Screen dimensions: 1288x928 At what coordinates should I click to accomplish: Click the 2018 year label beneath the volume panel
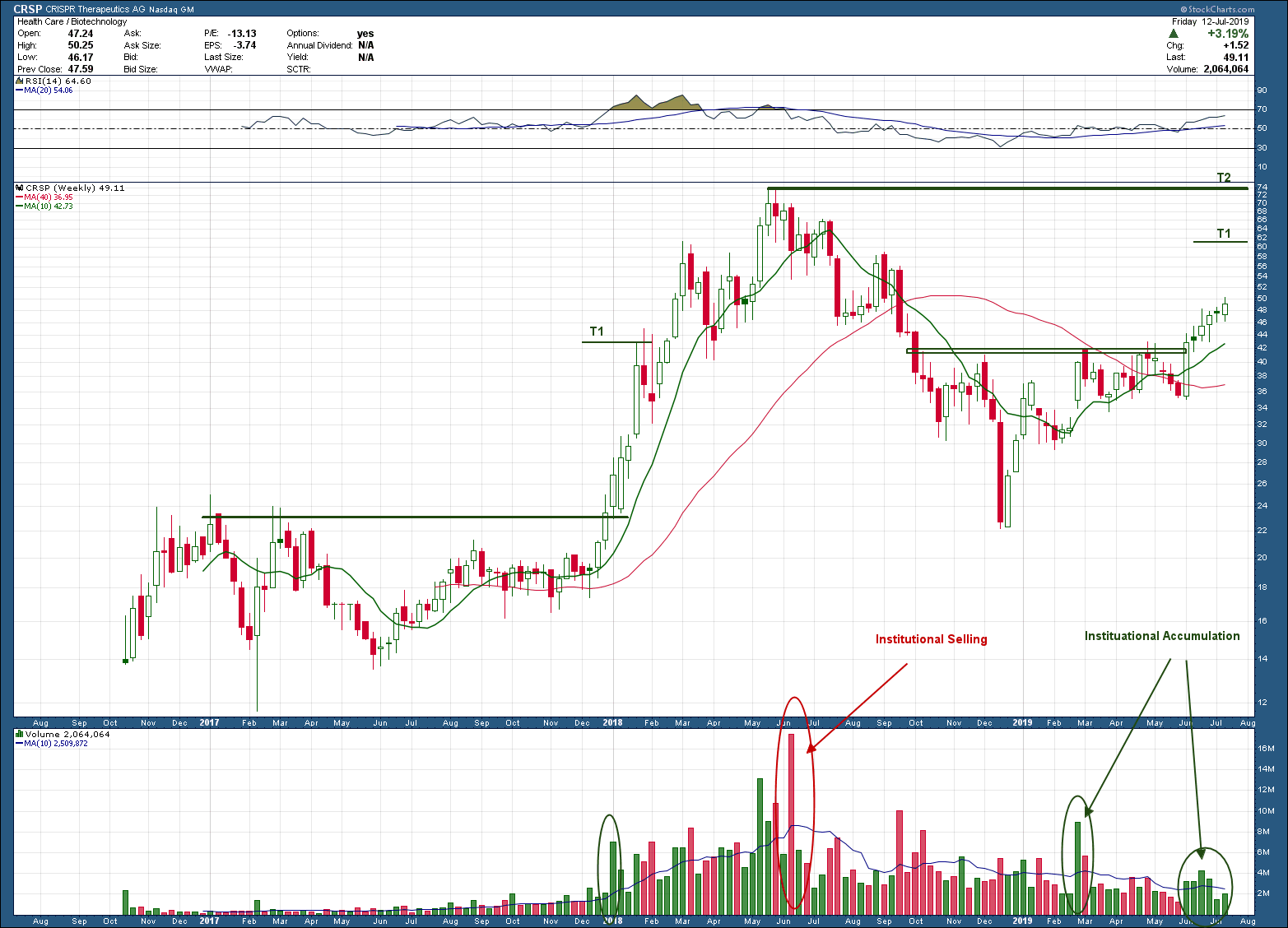tap(612, 921)
